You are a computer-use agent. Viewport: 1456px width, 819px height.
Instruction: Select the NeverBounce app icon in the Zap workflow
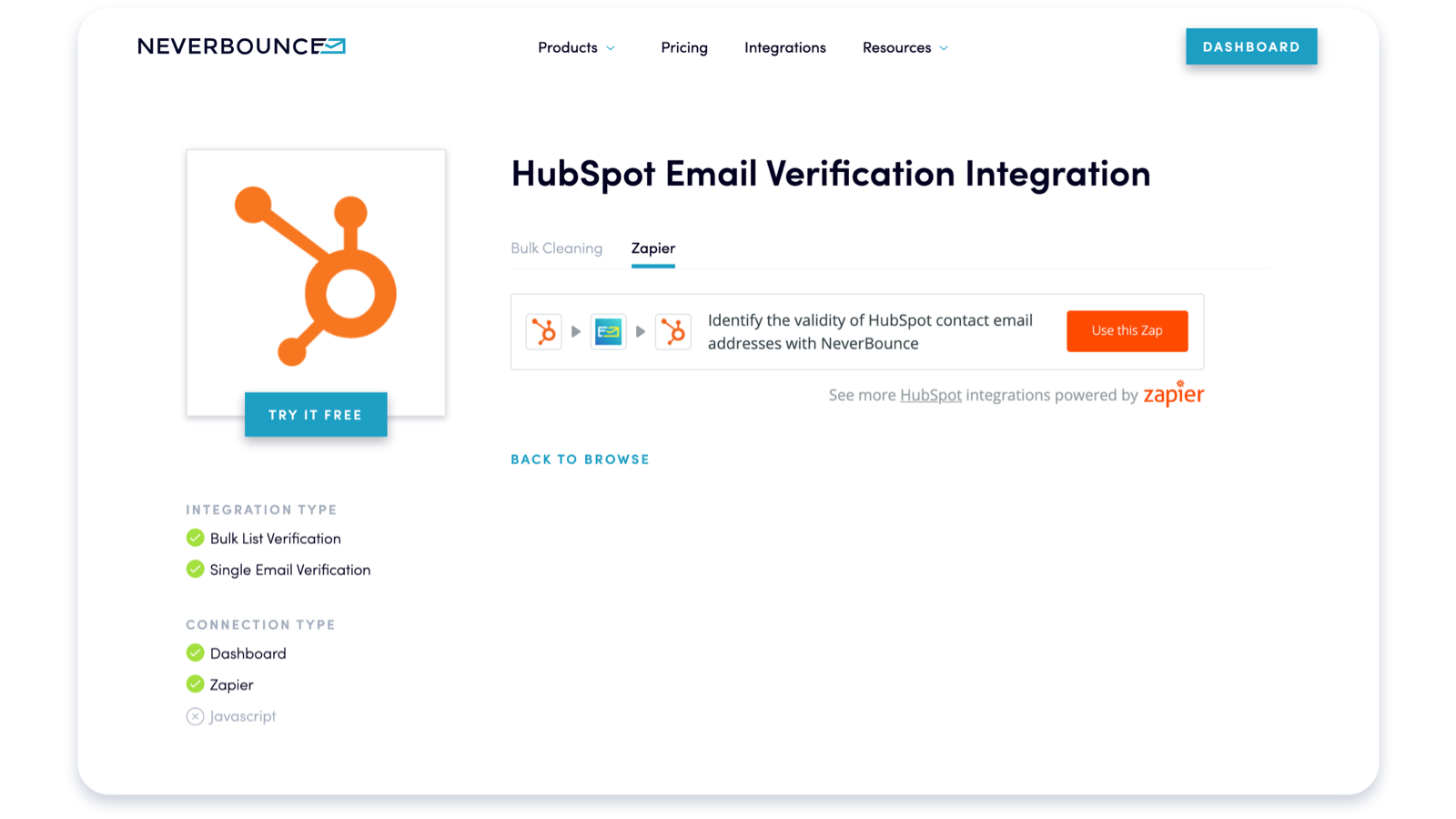click(608, 331)
